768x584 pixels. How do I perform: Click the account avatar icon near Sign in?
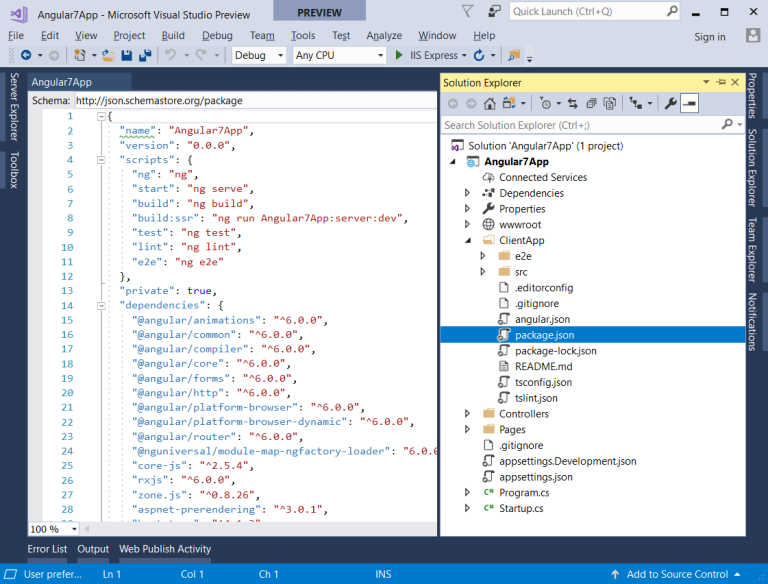point(753,36)
